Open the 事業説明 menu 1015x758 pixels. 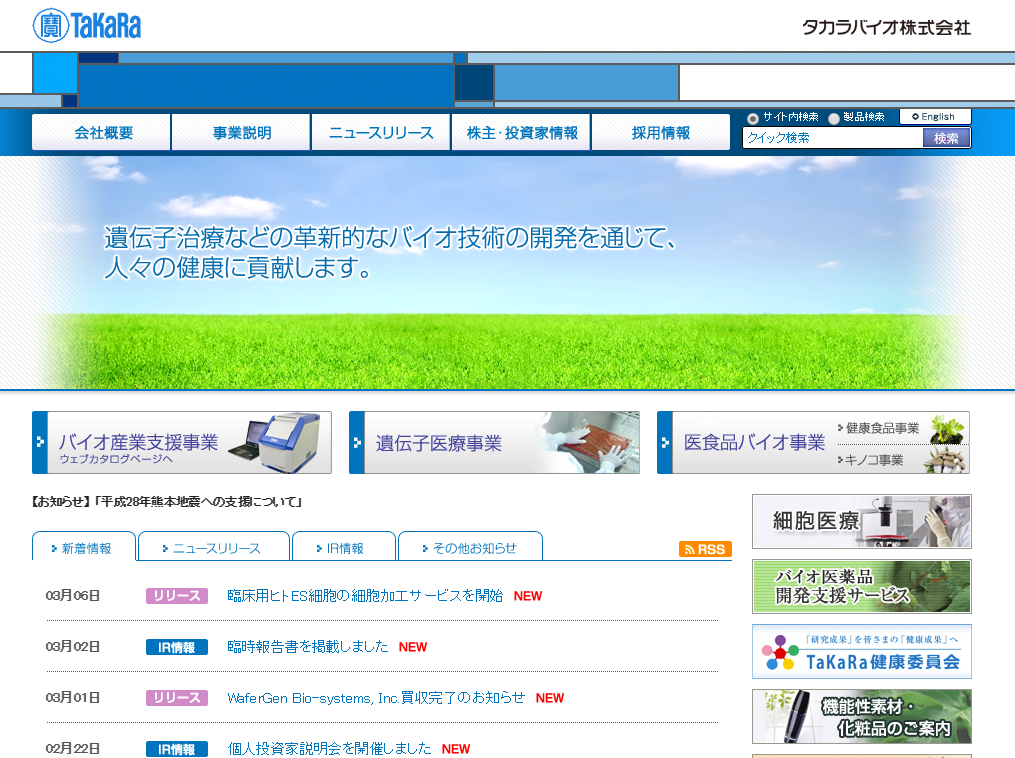pos(241,133)
